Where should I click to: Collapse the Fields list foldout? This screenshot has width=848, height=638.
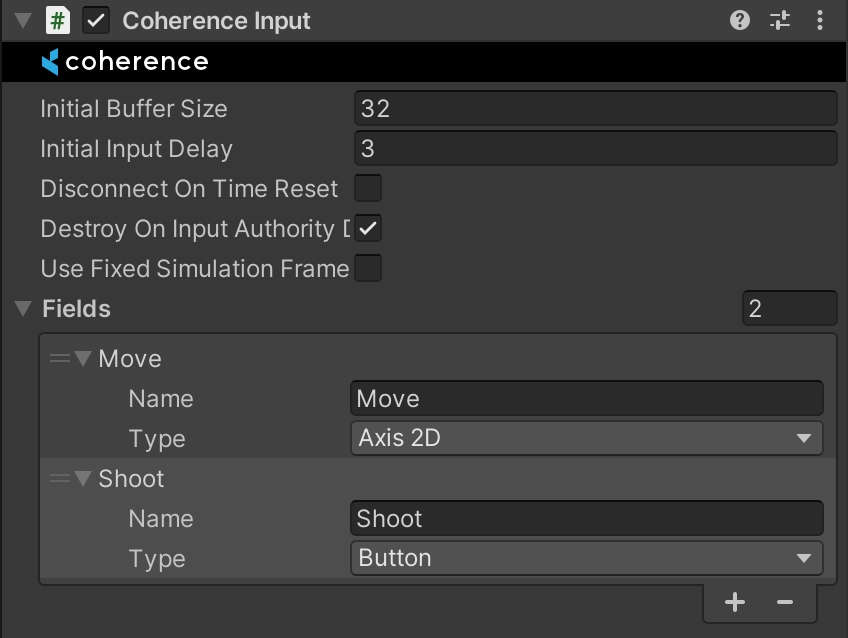pyautogui.click(x=23, y=309)
